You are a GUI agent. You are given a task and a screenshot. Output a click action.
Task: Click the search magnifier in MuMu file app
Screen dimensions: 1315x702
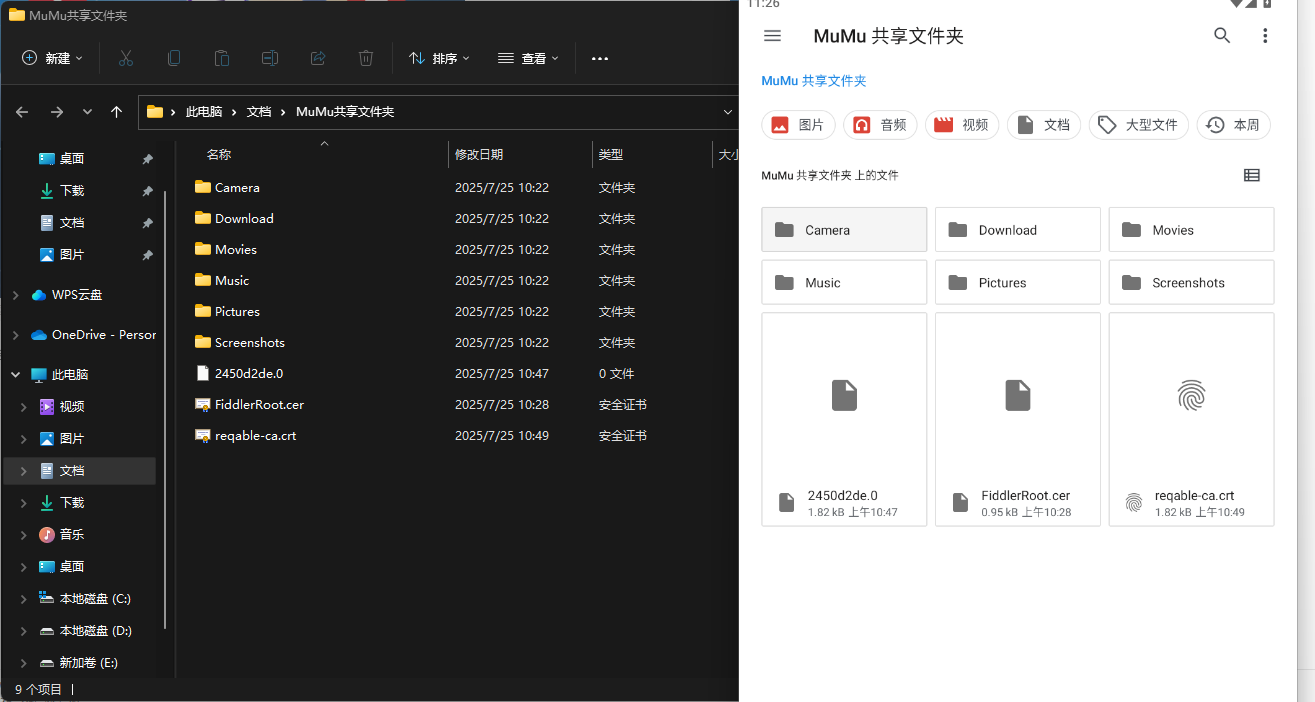pos(1222,36)
